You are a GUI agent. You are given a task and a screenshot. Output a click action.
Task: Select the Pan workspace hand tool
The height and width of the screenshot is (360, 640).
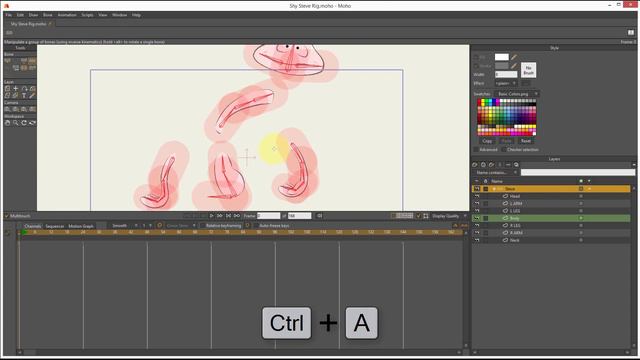click(7, 122)
